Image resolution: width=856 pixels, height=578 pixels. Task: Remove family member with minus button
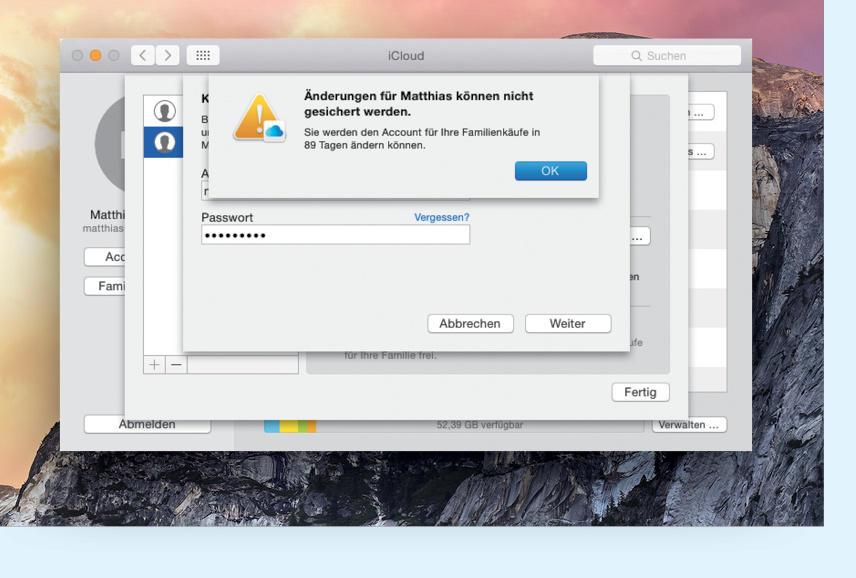(x=176, y=365)
